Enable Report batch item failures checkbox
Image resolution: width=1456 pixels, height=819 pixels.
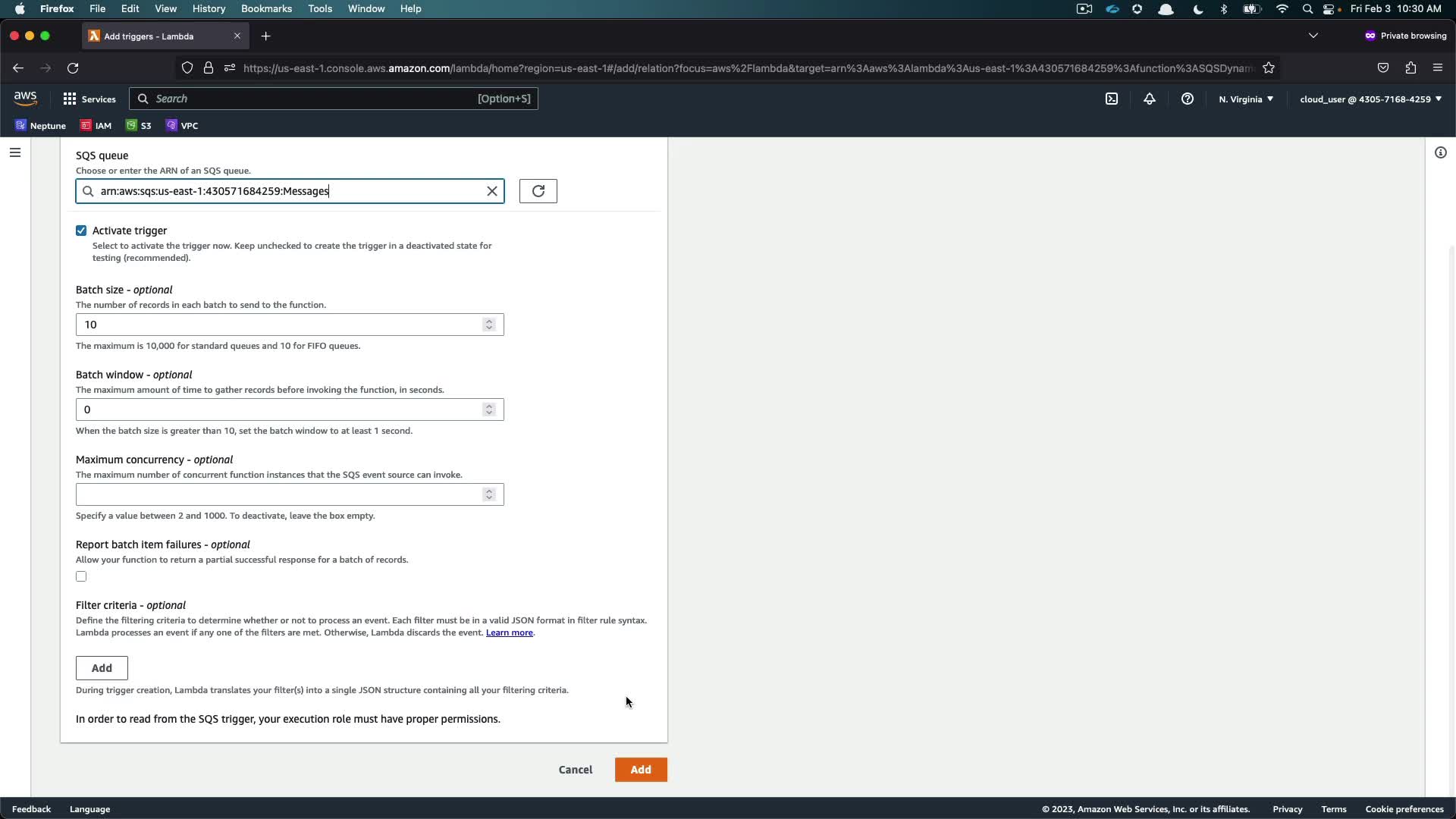pos(81,576)
